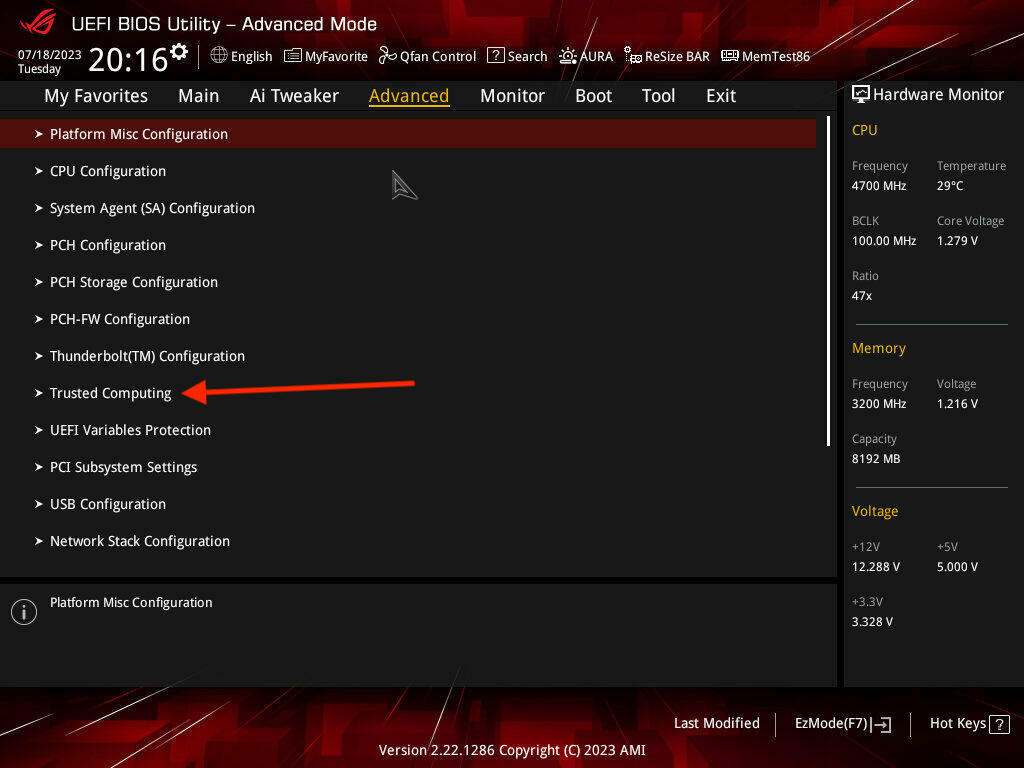This screenshot has width=1024, height=768.
Task: Click memory frequency 3200 MHz
Action: click(x=878, y=404)
